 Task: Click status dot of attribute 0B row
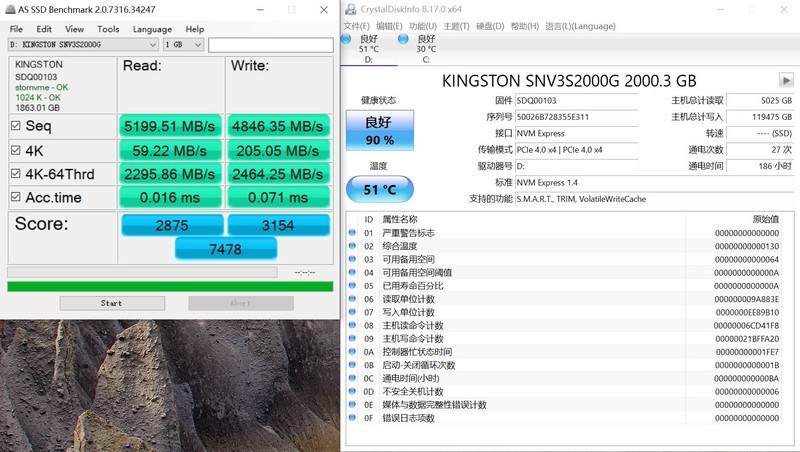coord(352,365)
